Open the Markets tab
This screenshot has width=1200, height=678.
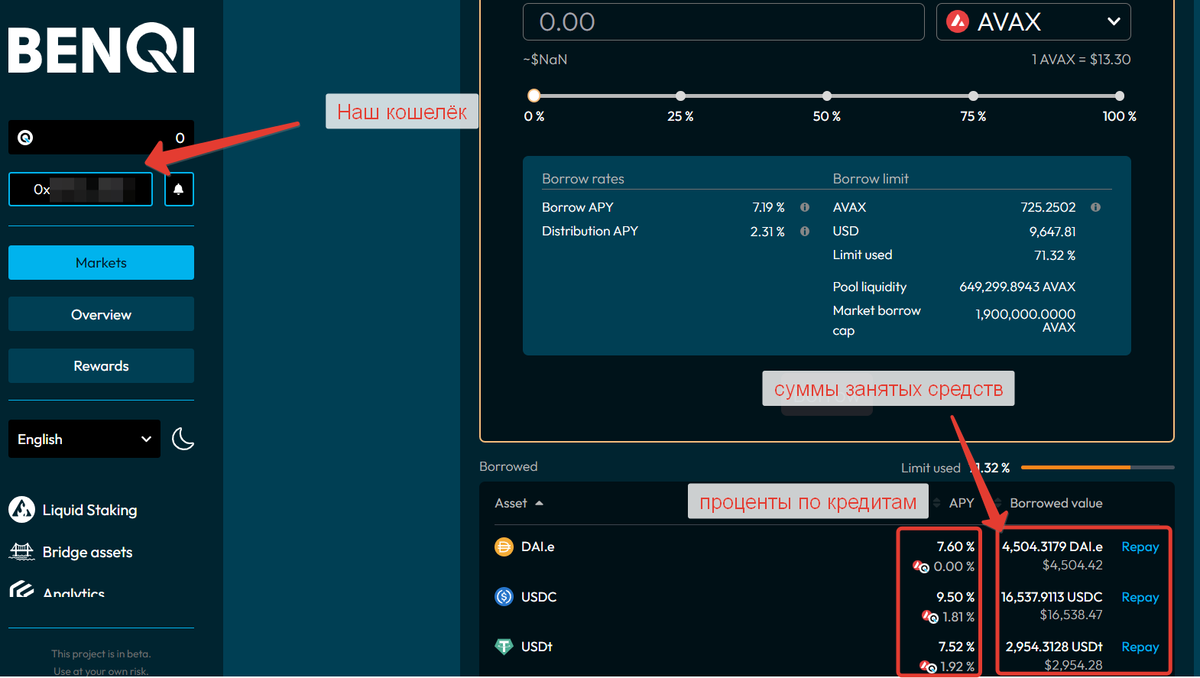[101, 262]
